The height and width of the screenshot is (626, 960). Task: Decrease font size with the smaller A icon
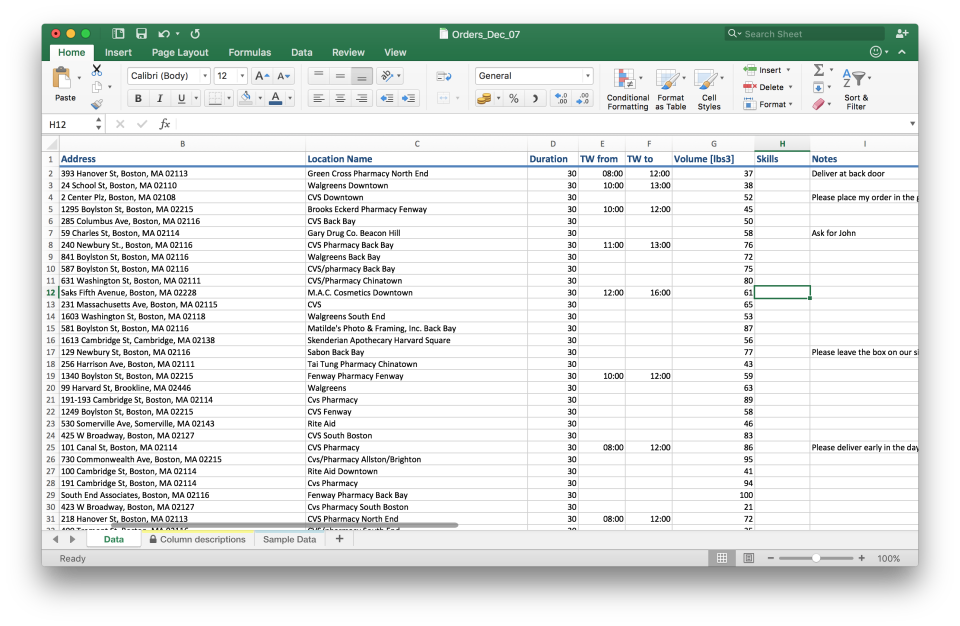click(x=283, y=76)
